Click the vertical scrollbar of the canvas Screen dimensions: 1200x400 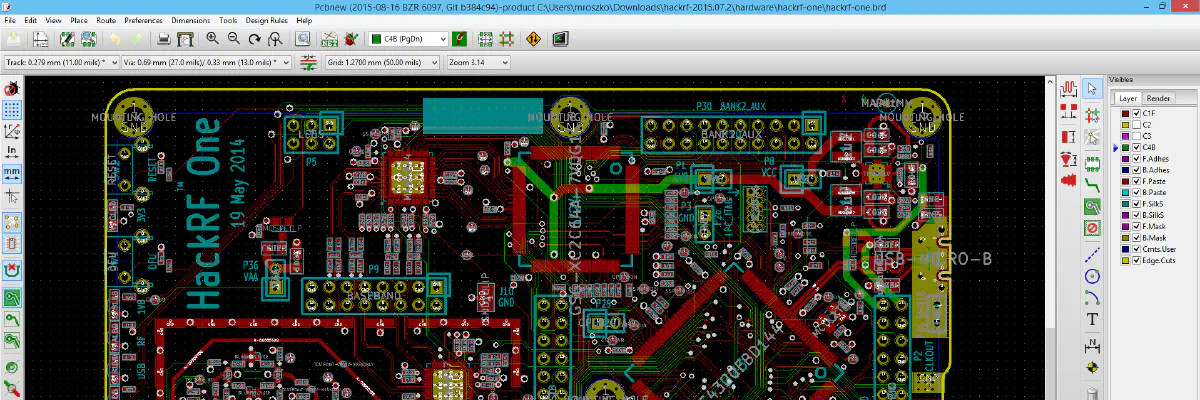[x=1051, y=240]
